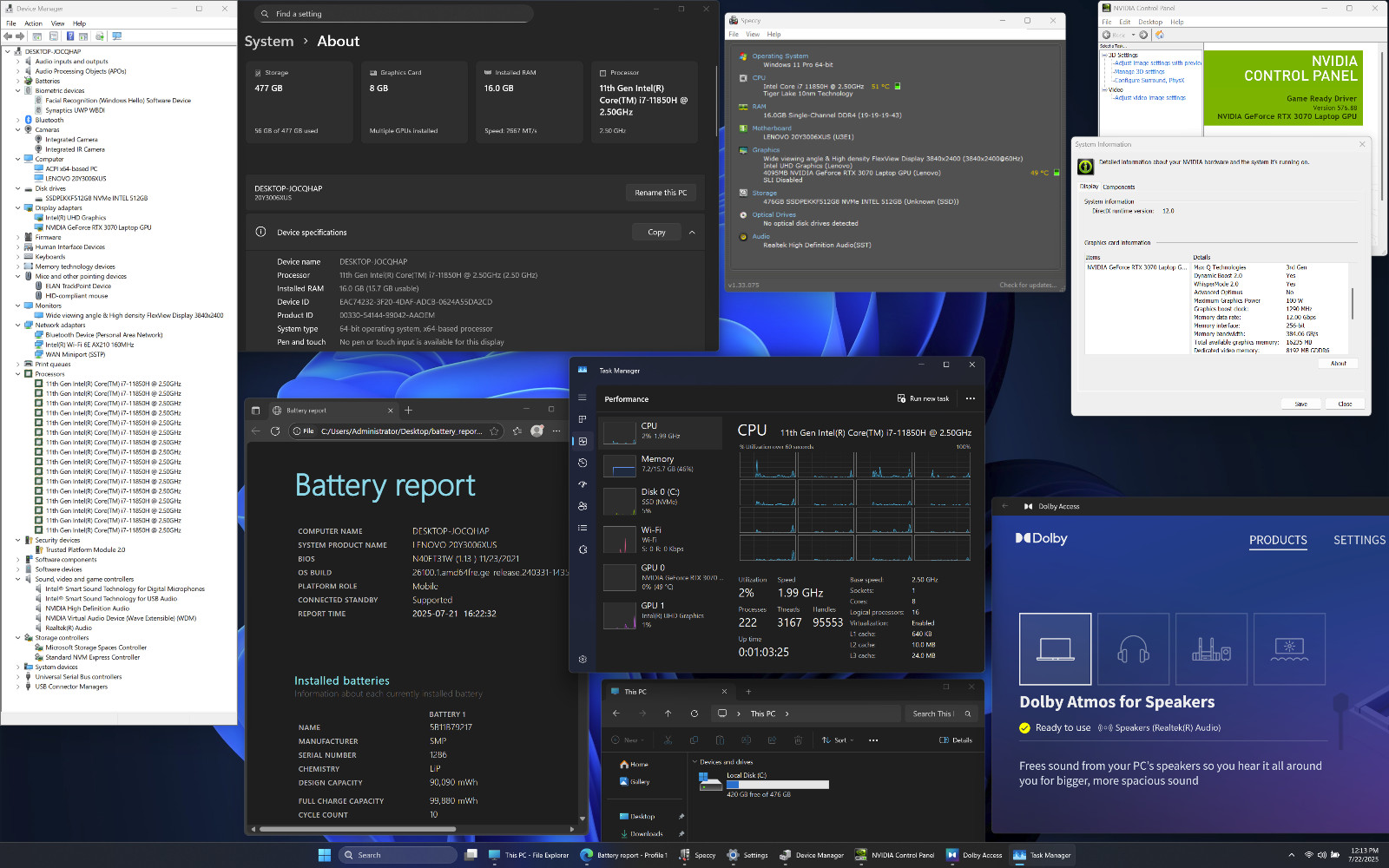Click Save button in System Information dialog
Viewport: 1389px width, 868px height.
pos(1300,404)
